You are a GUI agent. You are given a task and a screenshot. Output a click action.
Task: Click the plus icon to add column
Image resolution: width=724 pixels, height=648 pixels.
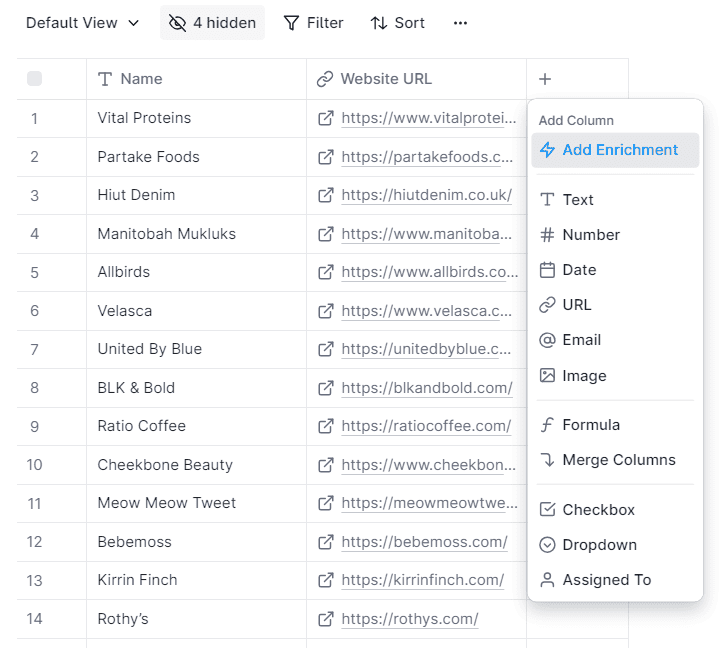[x=544, y=79]
